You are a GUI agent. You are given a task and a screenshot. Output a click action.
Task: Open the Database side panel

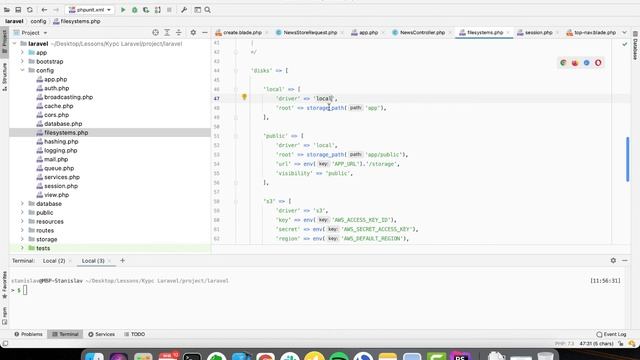pos(635,46)
